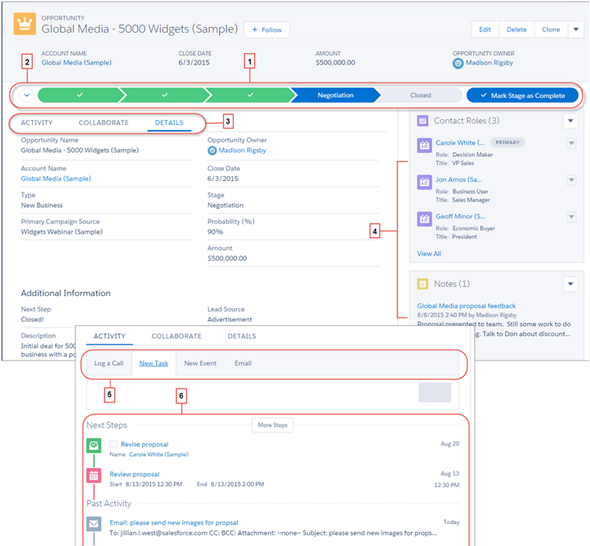
Task: Click the owner avatar in Details section
Action: (x=212, y=151)
